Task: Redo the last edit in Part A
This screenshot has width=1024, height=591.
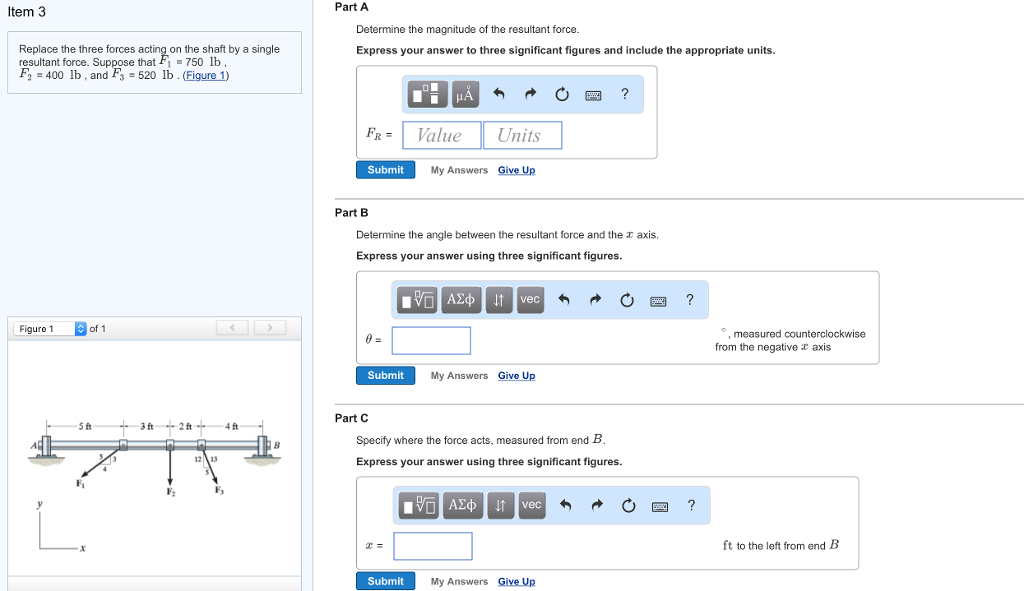Action: (530, 94)
